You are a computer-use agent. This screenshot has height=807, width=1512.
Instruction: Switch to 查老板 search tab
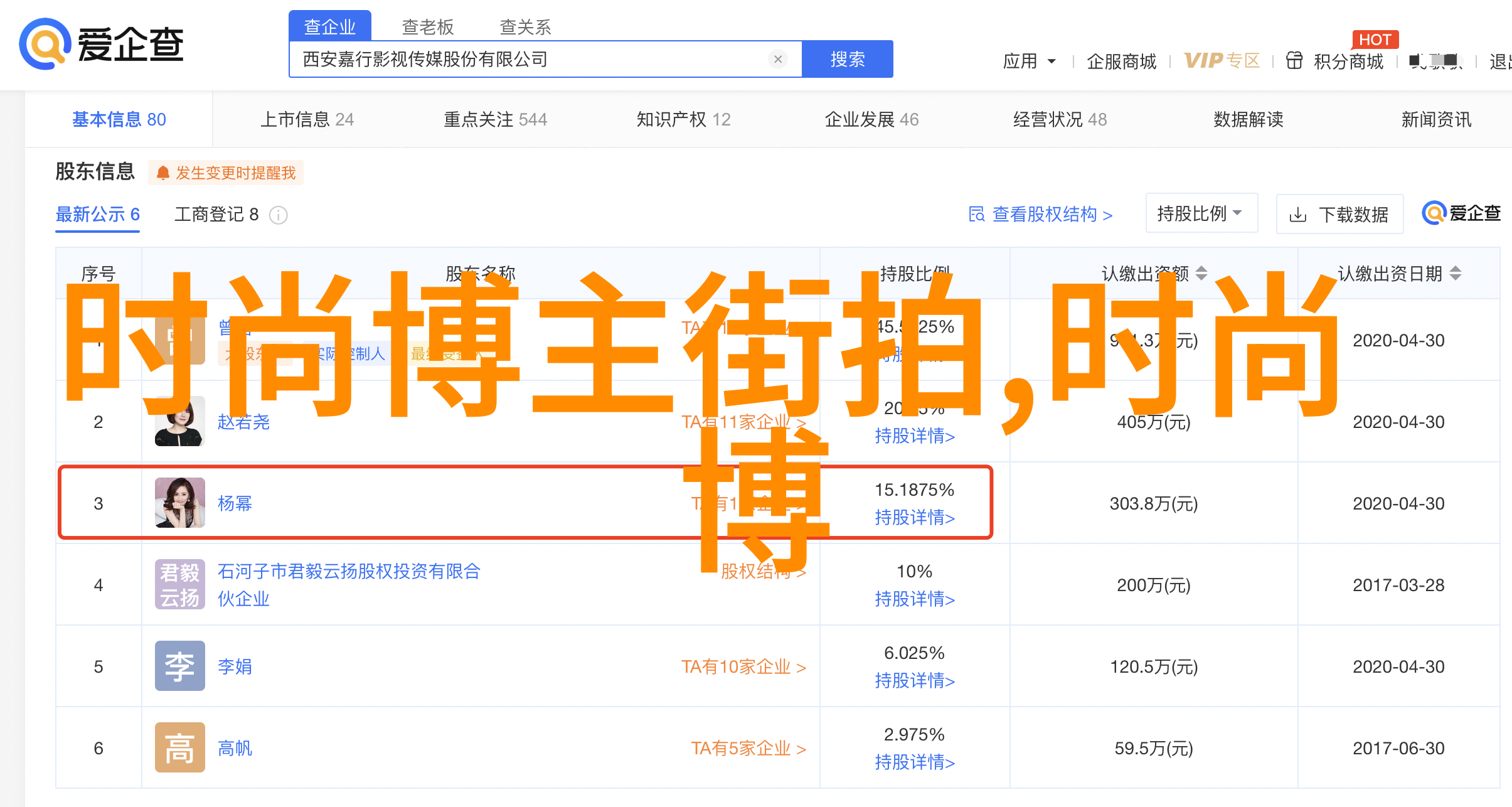click(x=427, y=27)
